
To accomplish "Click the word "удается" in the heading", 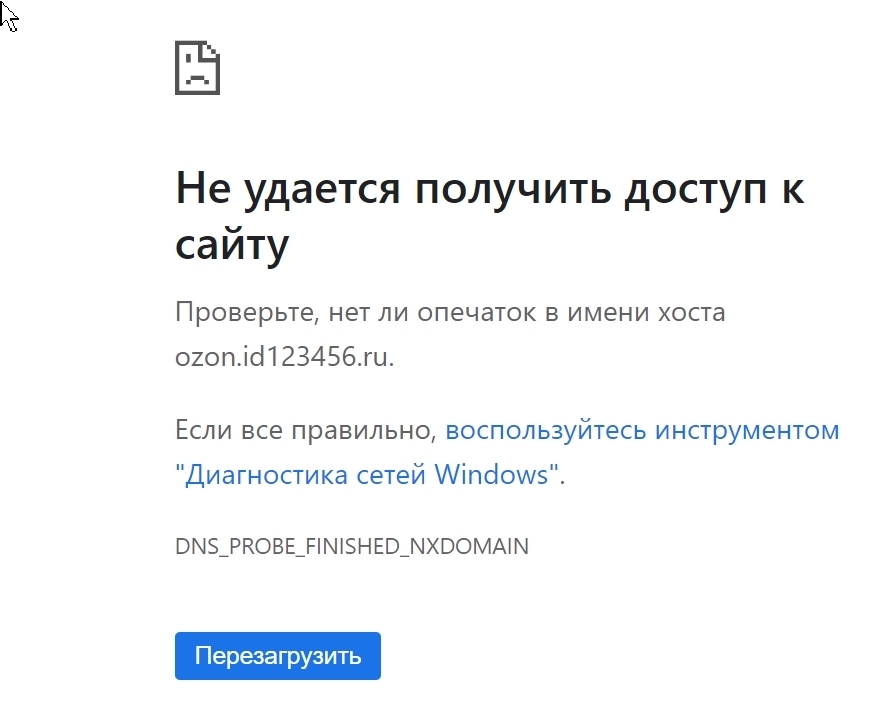I will click(x=317, y=189).
